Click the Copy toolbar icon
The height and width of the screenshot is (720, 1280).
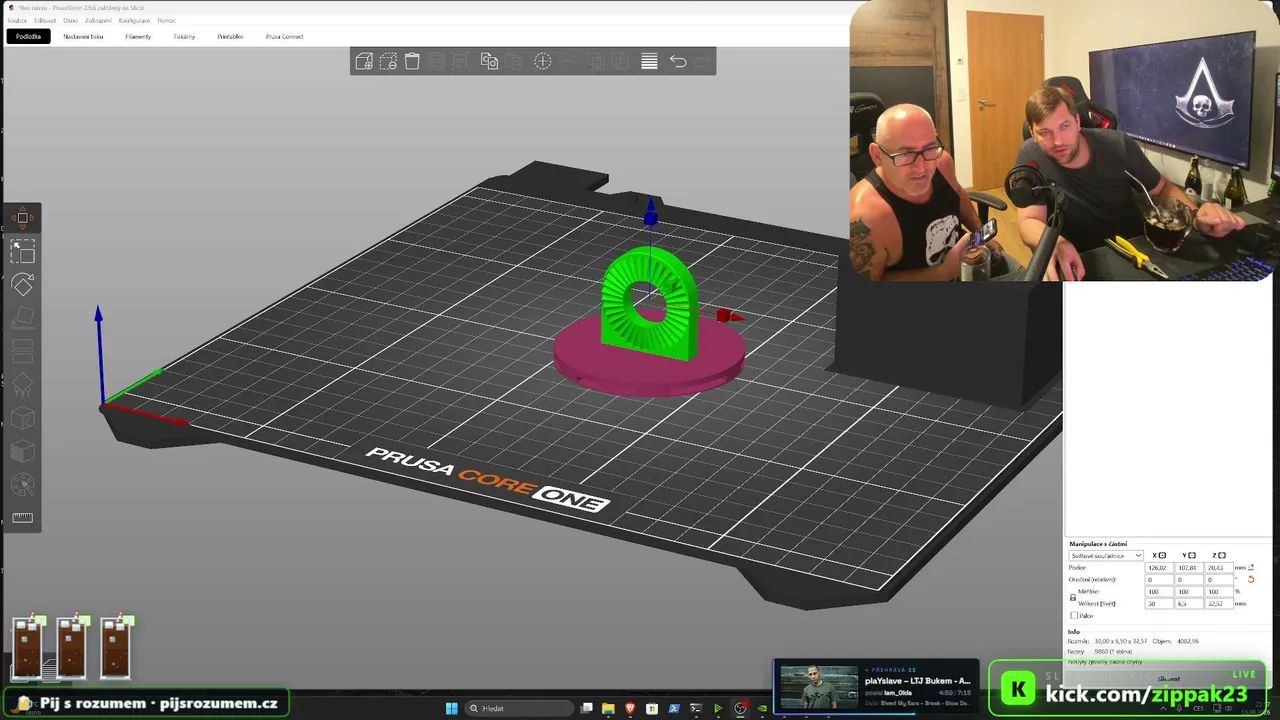[x=489, y=62]
